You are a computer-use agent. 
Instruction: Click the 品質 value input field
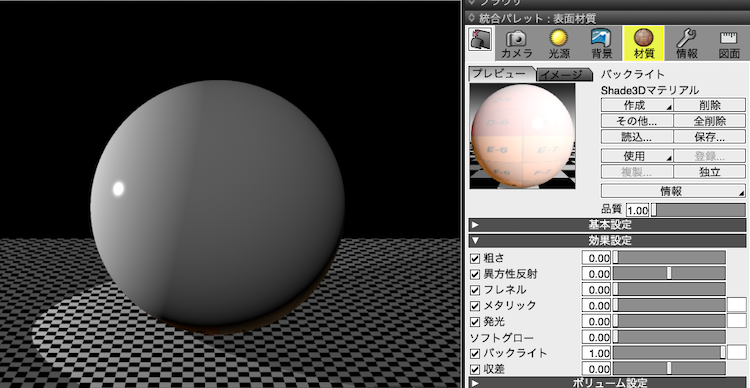pos(637,210)
